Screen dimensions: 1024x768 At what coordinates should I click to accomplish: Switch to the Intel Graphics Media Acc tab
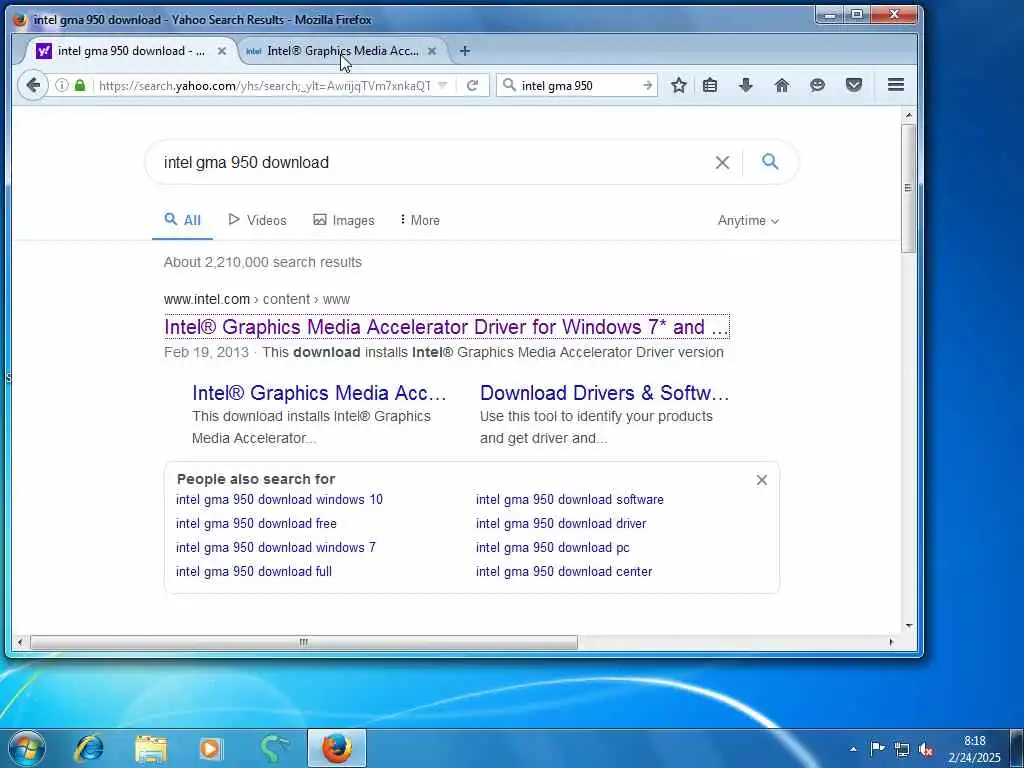tap(342, 51)
